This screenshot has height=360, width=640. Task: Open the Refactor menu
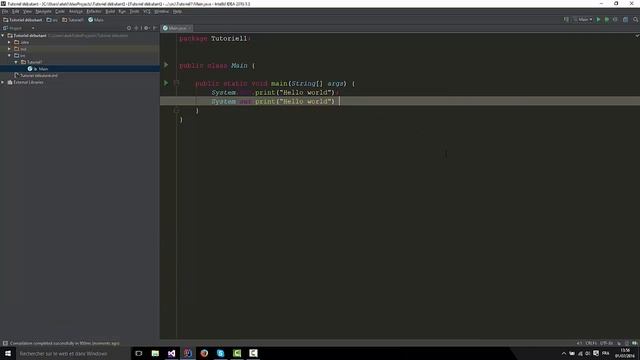(94, 11)
